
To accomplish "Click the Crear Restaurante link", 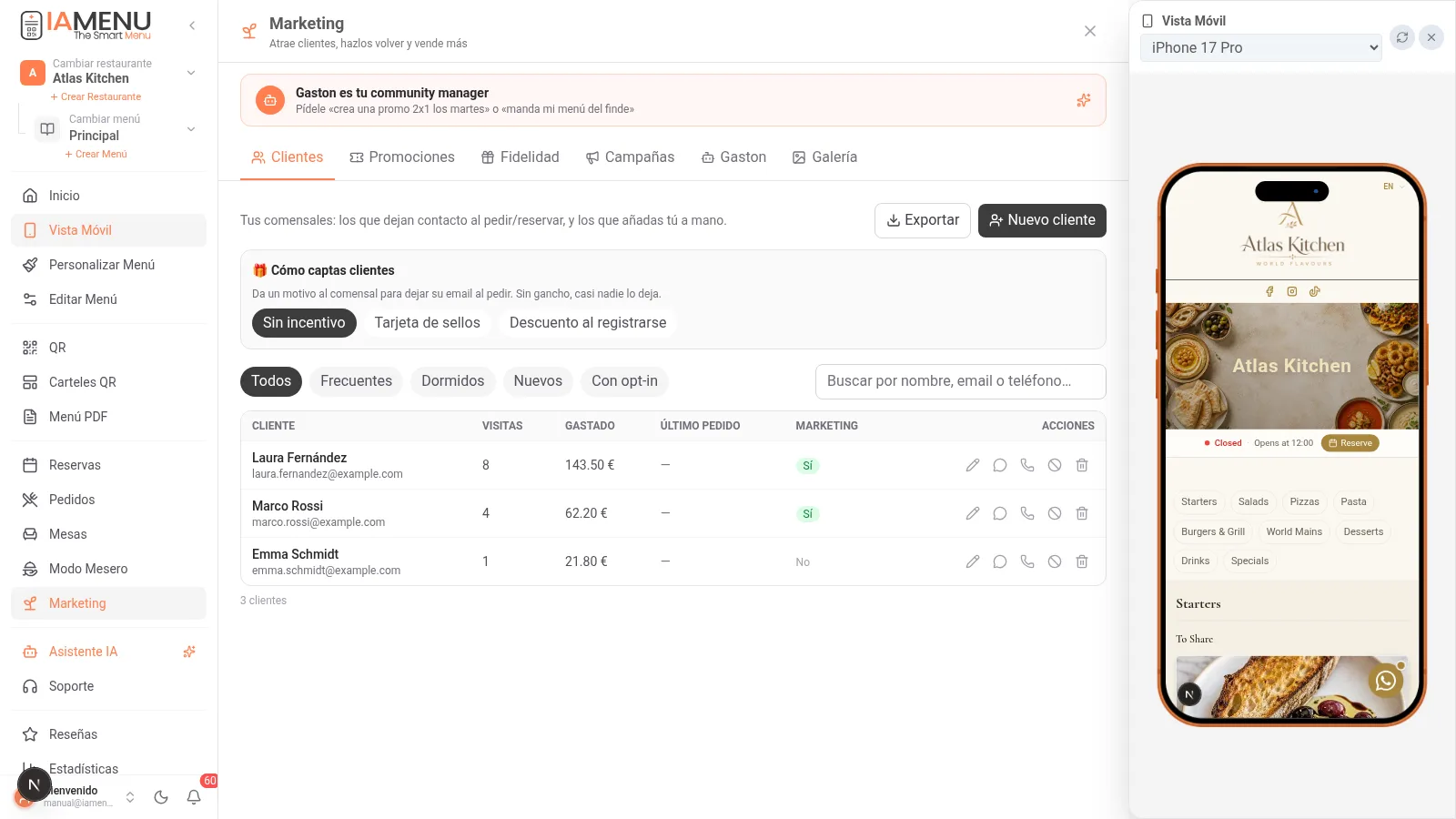I will pos(96,96).
